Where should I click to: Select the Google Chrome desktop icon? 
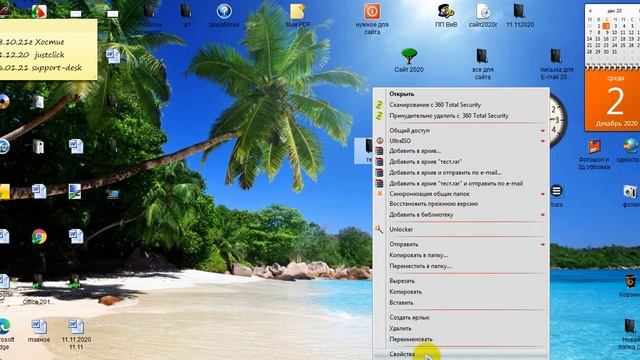(39, 236)
